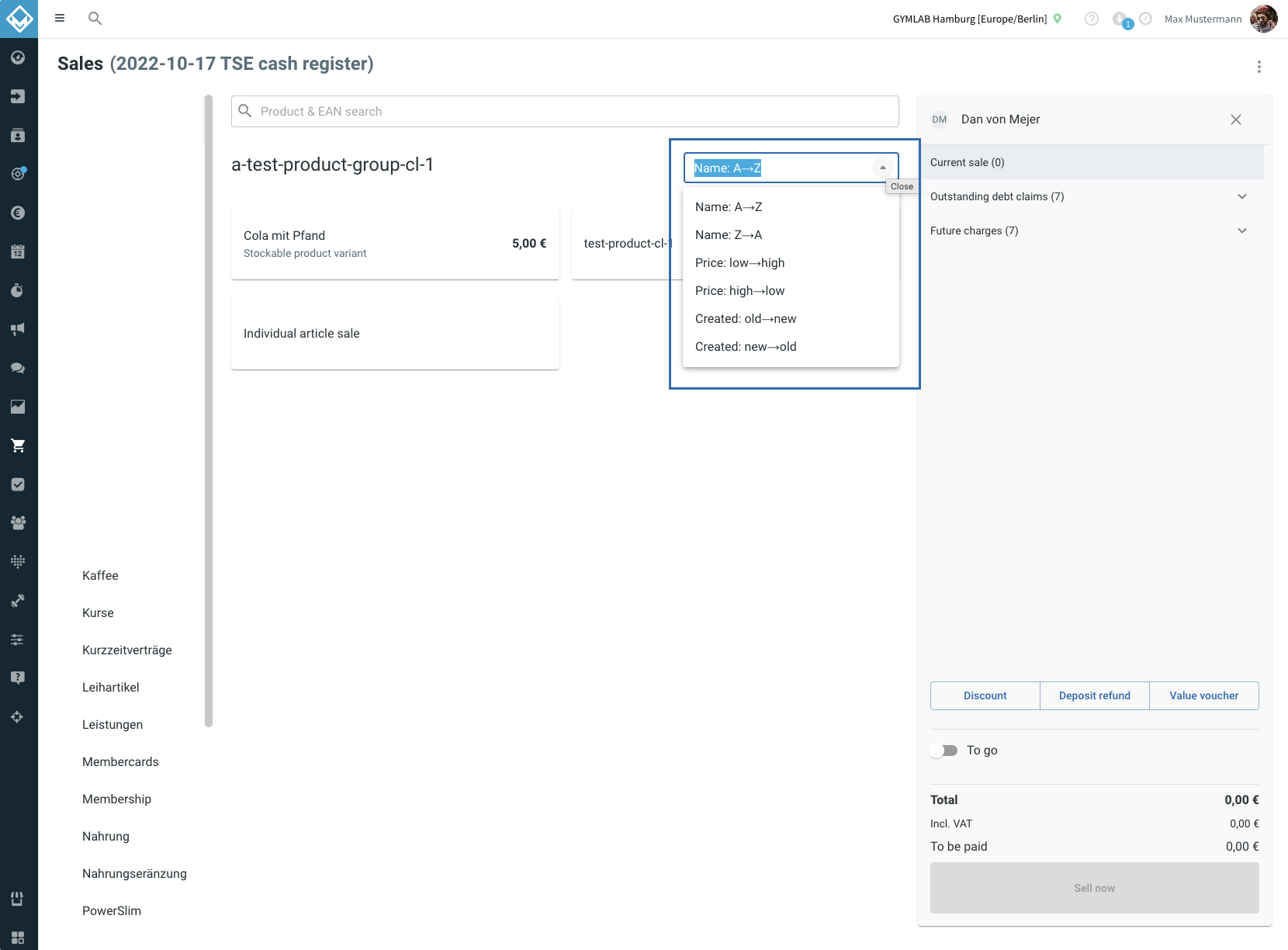The width and height of the screenshot is (1288, 950).
Task: Click the Discount button
Action: [985, 695]
